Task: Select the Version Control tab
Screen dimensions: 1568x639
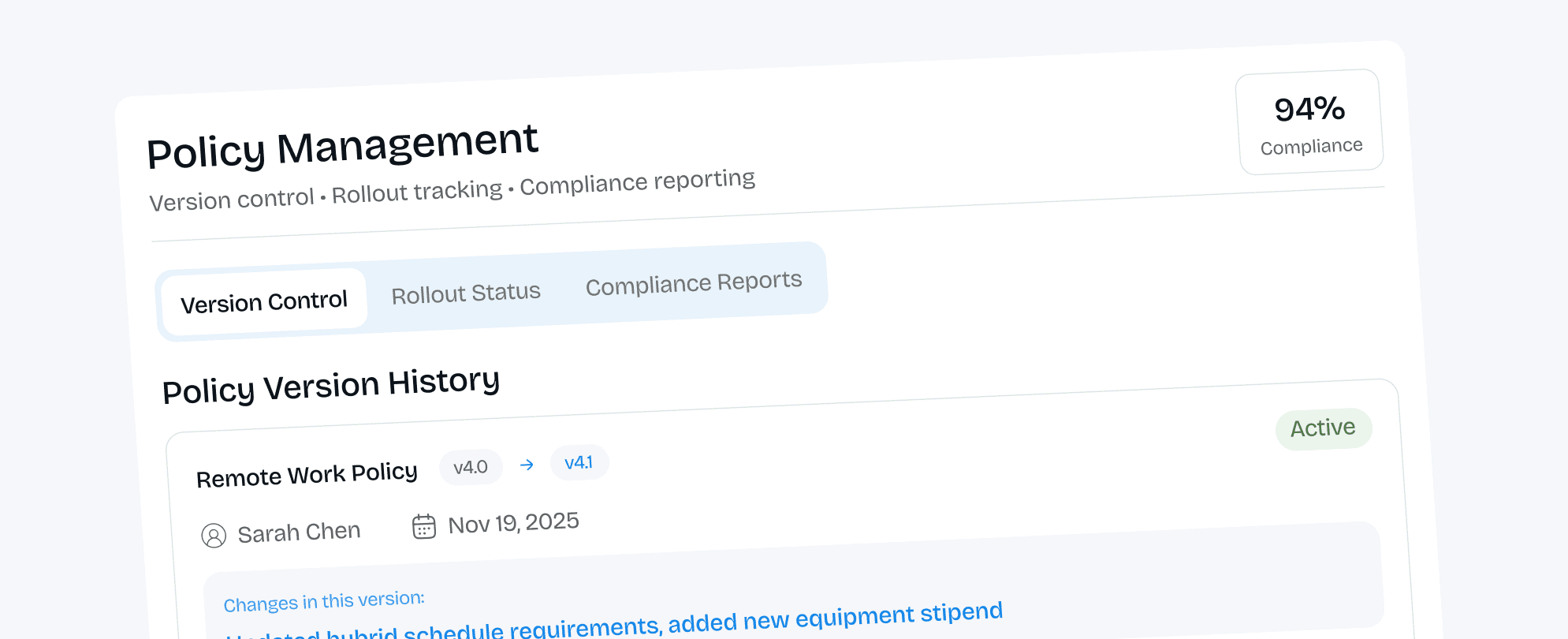Action: 264,301
